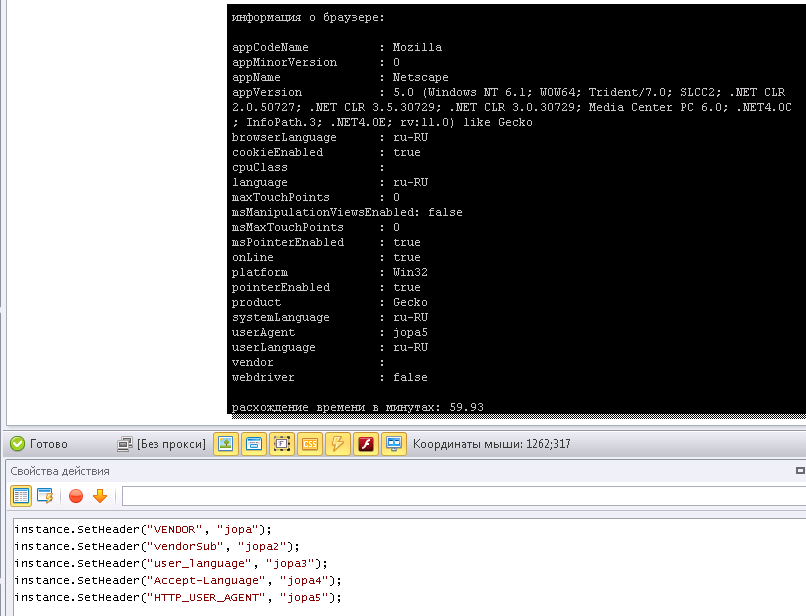Click the информация о браузере heading
This screenshot has width=806, height=616.
click(308, 17)
